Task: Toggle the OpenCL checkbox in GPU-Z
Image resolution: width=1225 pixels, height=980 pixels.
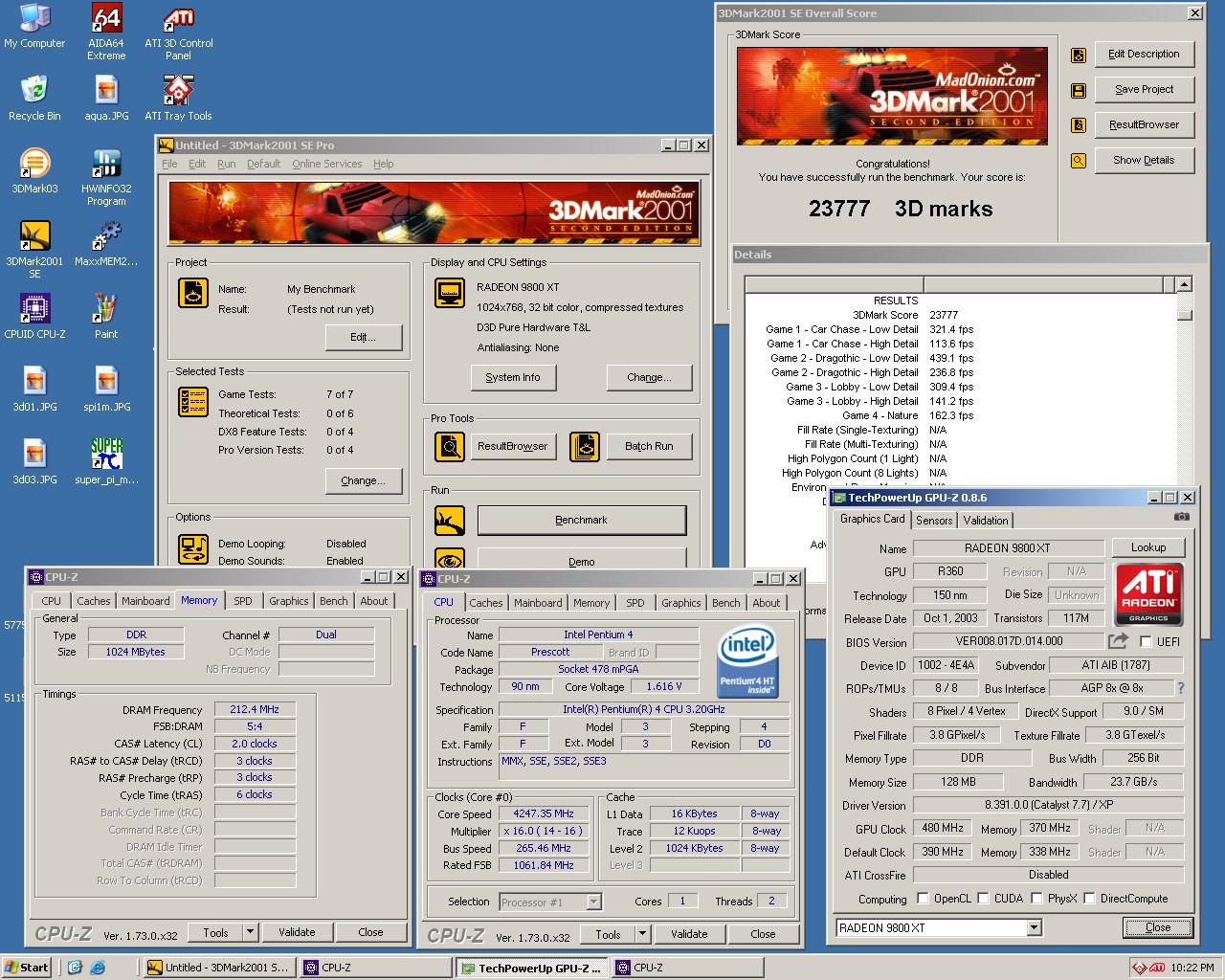Action: coord(923,899)
